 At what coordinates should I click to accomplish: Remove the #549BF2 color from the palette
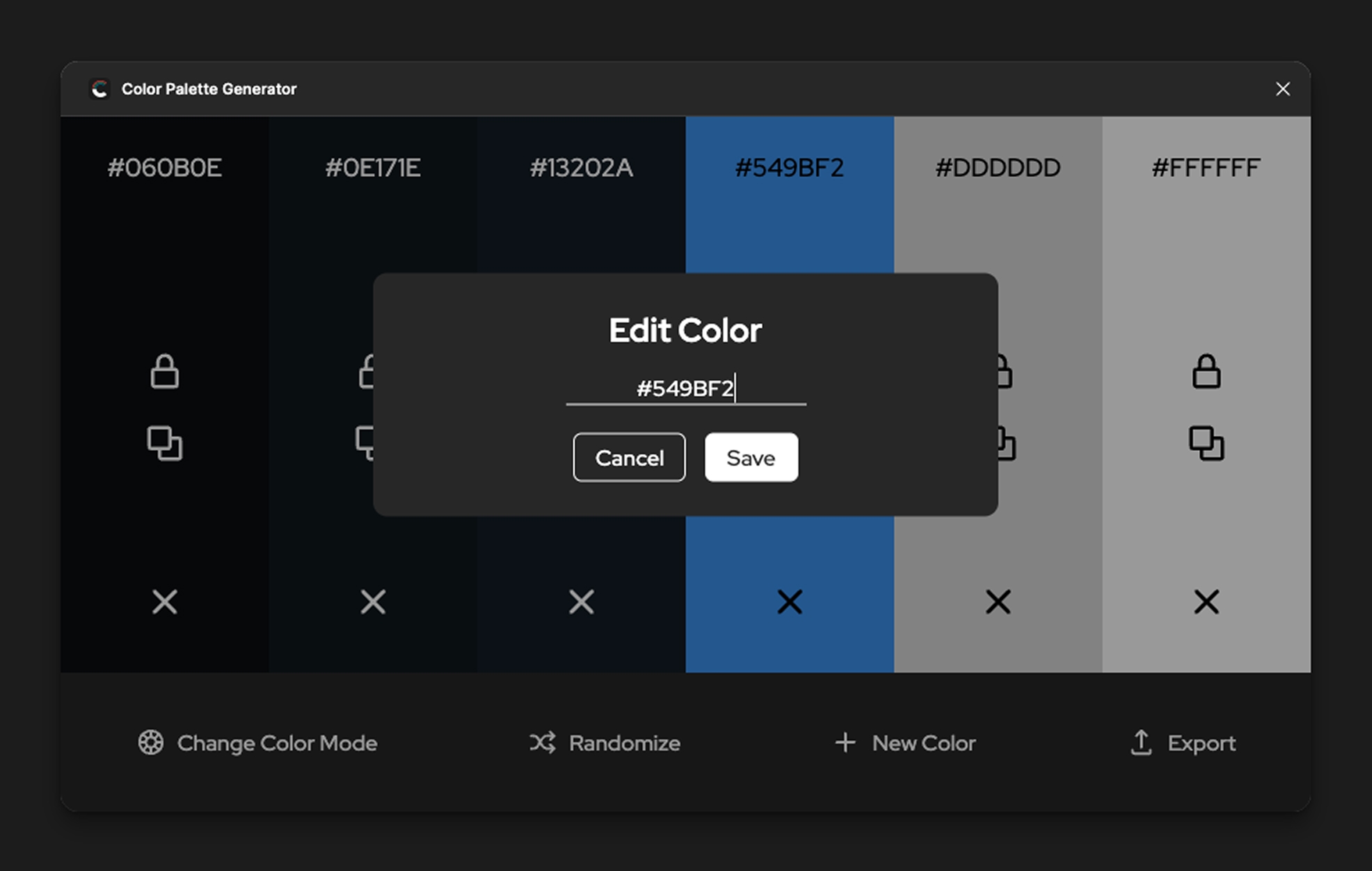tap(790, 602)
